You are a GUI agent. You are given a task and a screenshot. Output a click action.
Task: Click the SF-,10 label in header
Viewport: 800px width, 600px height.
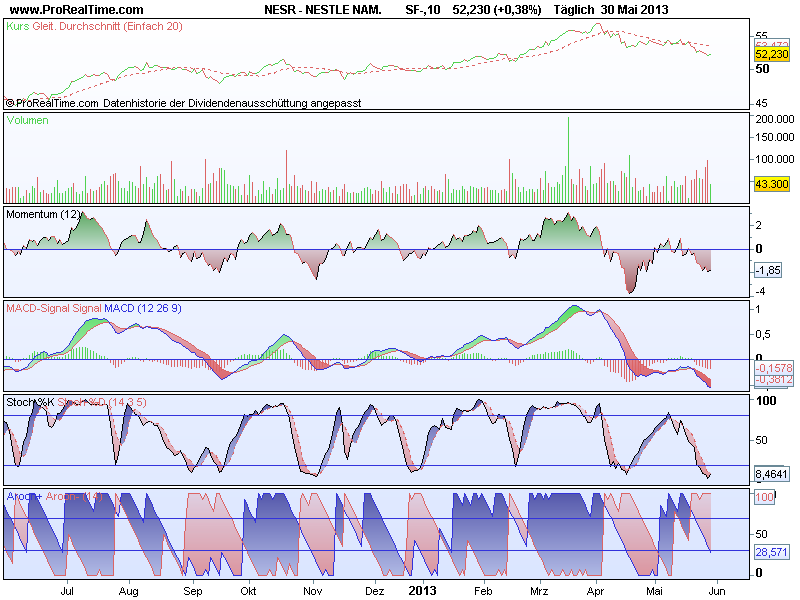click(422, 10)
